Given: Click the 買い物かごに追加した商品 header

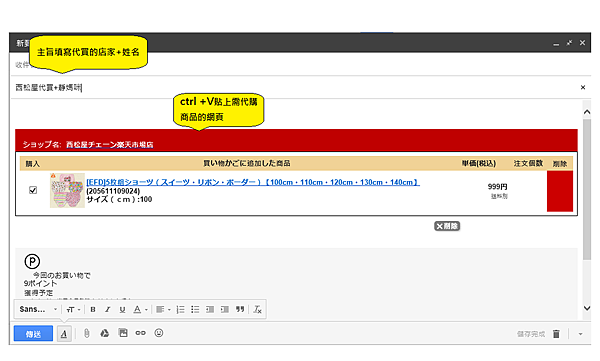Looking at the screenshot, I should (x=246, y=163).
